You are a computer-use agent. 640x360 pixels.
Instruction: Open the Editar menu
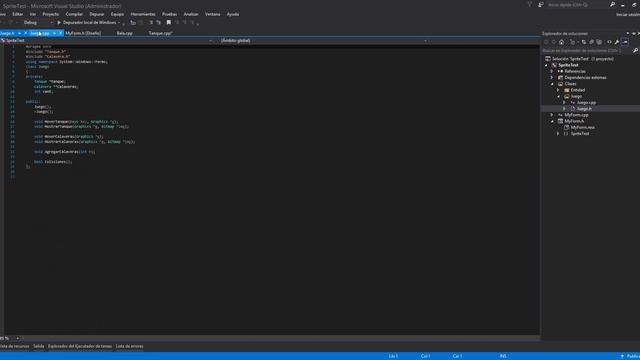click(x=18, y=14)
